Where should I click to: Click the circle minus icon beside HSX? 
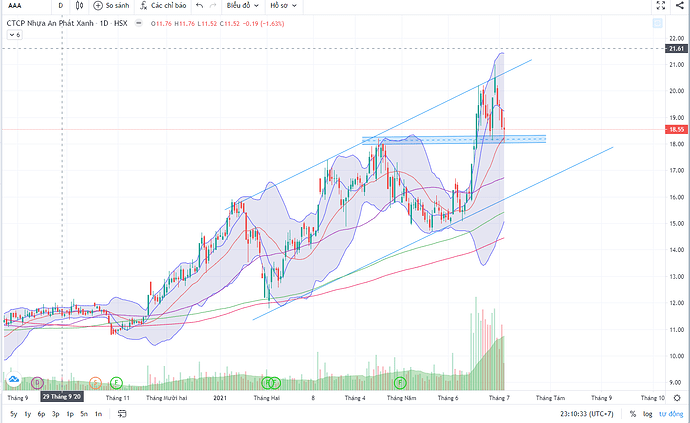139,23
